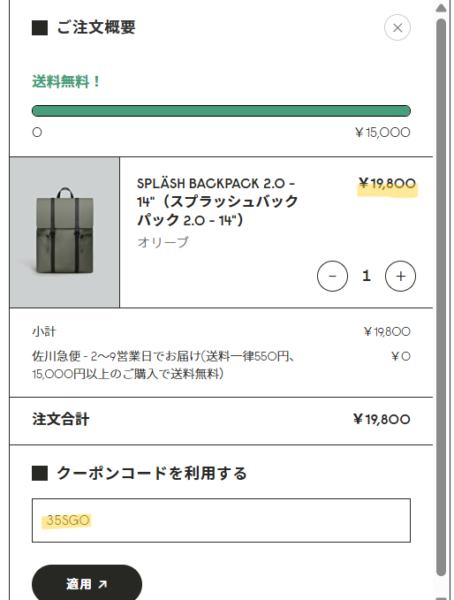454x600 pixels.
Task: Increase backpack quantity with plus button
Action: [400, 276]
